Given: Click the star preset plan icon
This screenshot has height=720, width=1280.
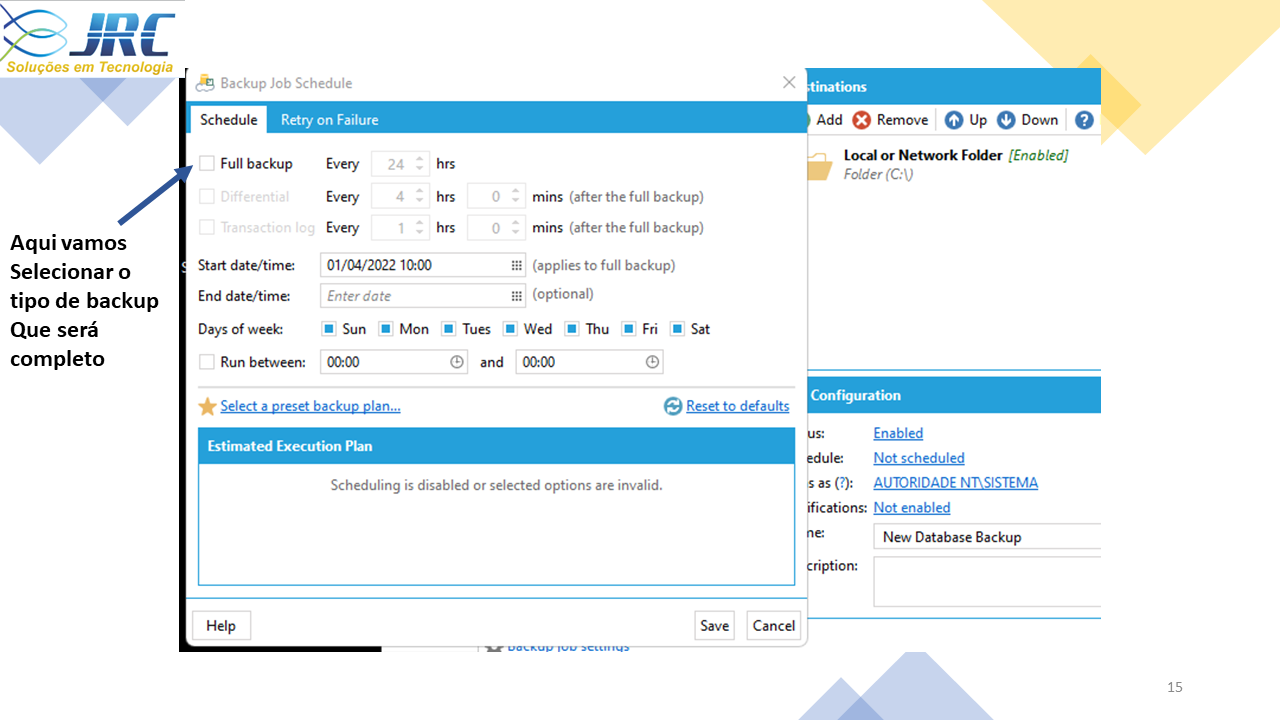Looking at the screenshot, I should 207,406.
